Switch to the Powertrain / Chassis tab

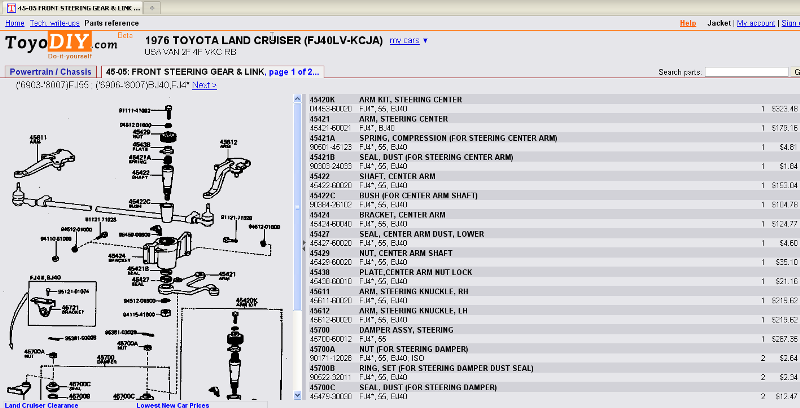tap(50, 72)
